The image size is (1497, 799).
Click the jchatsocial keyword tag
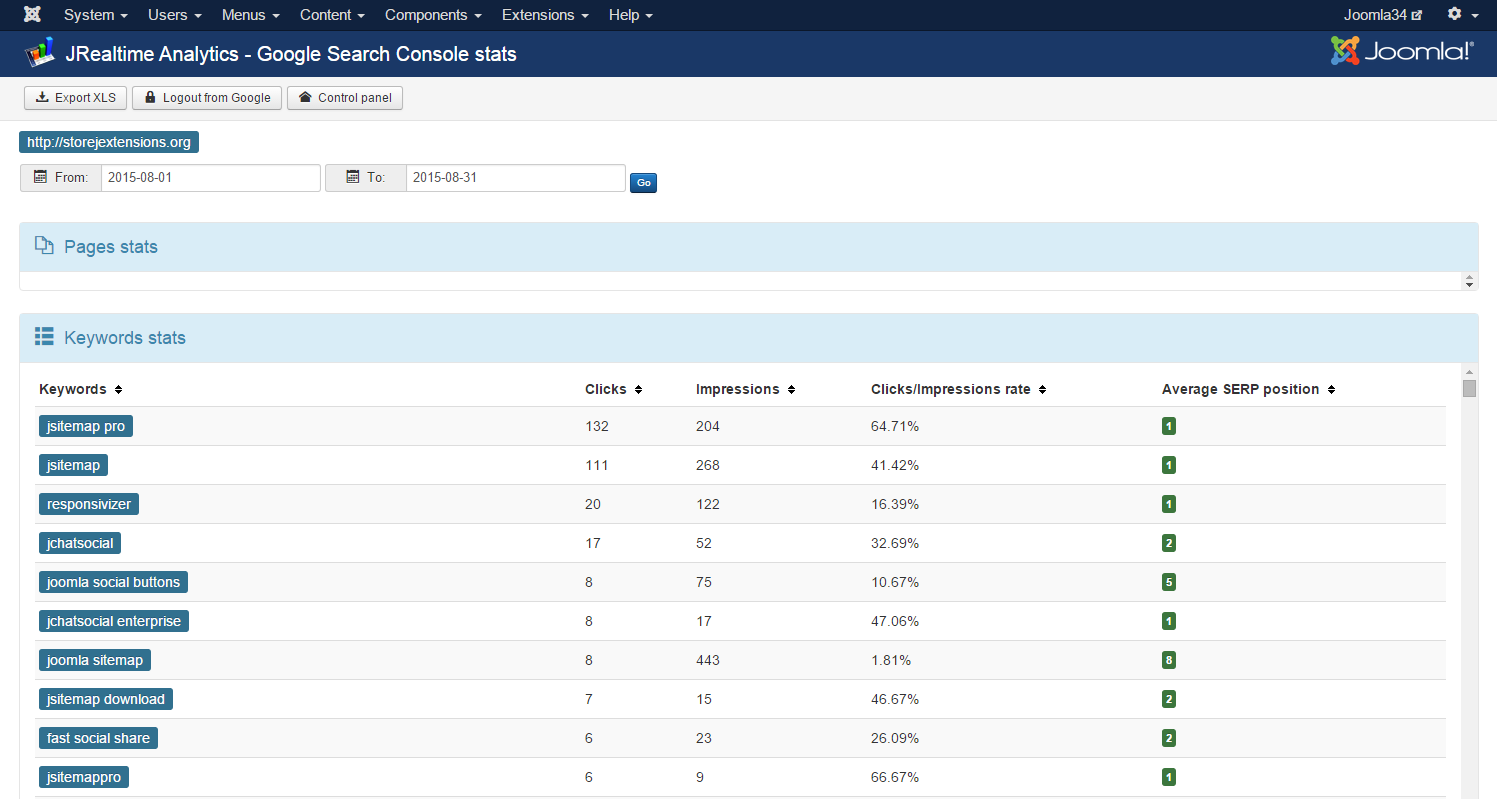80,543
